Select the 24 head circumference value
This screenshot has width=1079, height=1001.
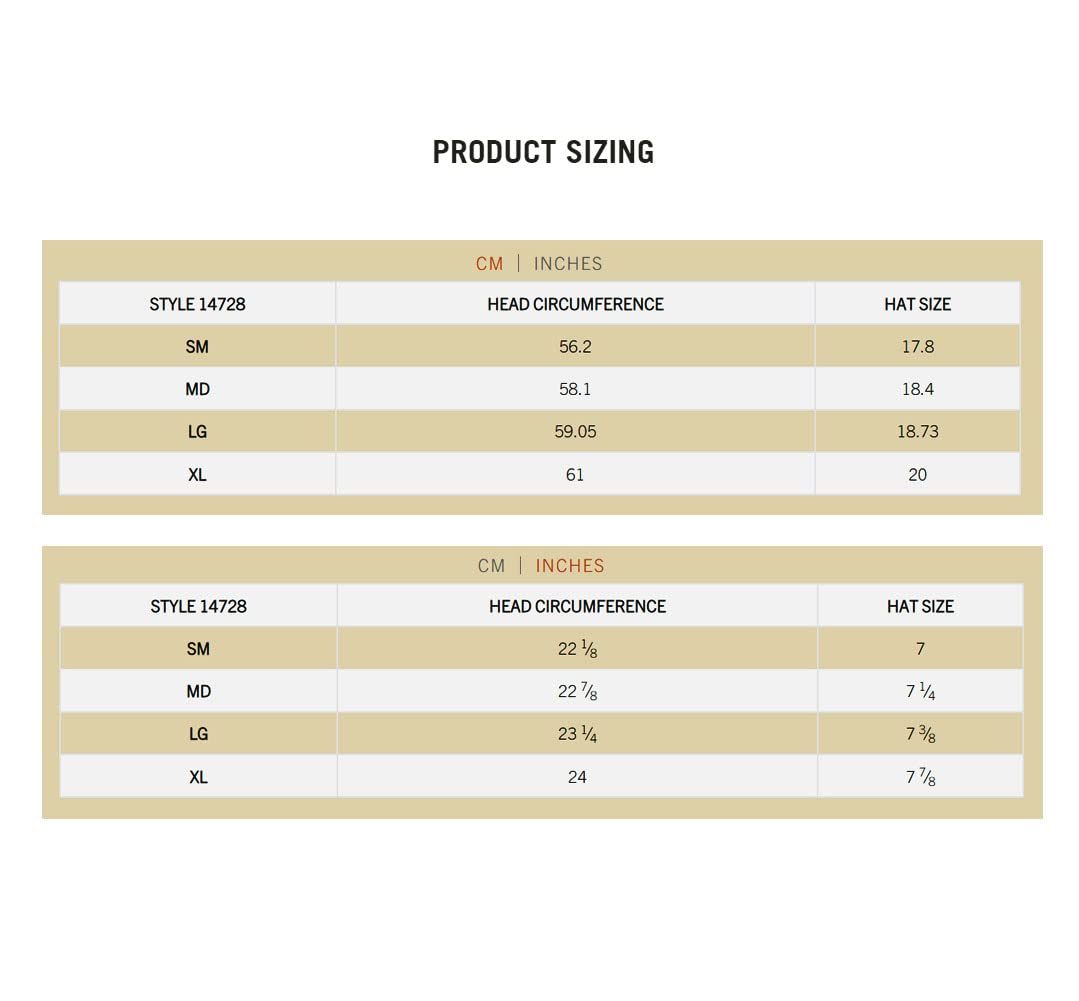click(577, 777)
